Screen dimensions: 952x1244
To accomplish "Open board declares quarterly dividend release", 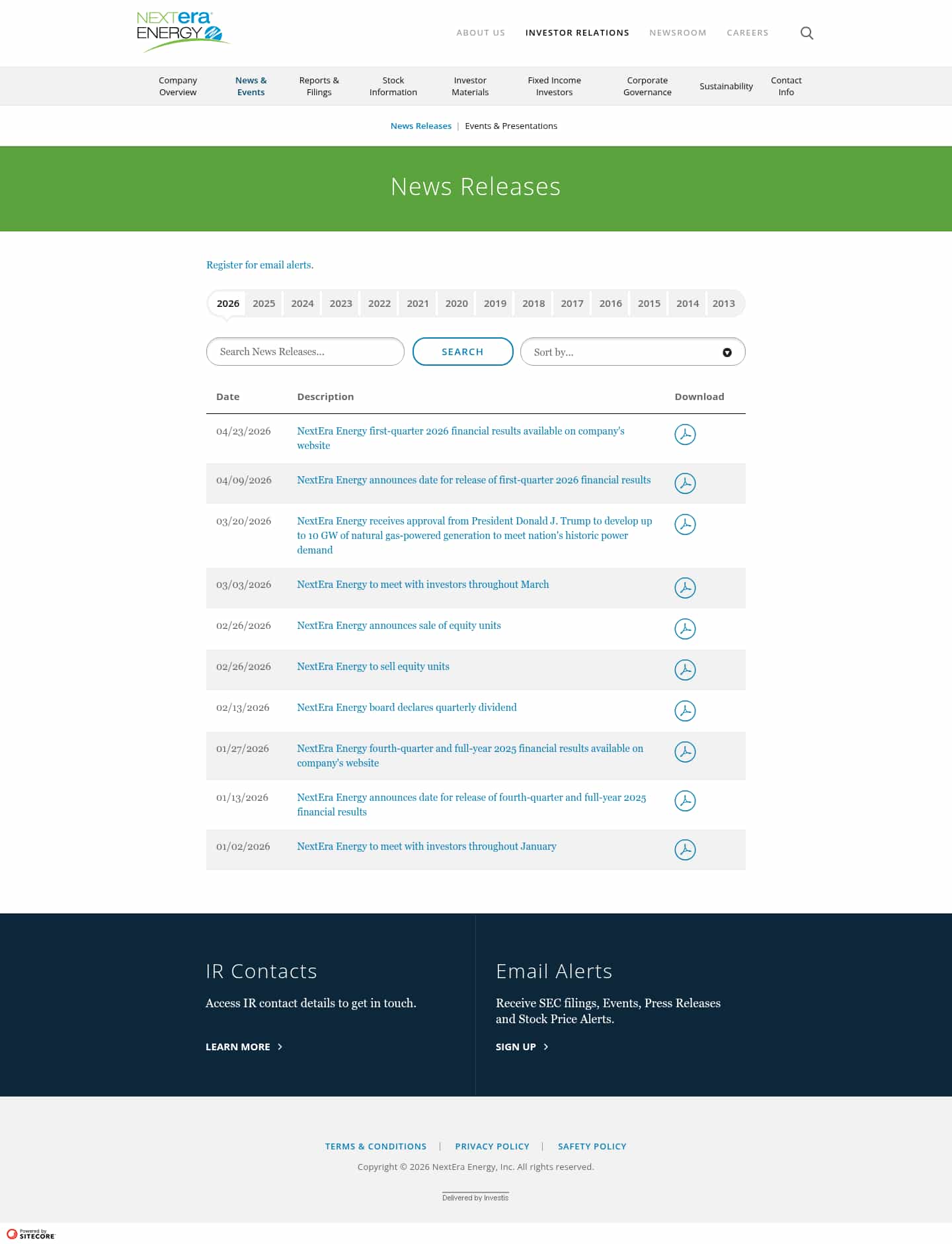I will tap(407, 708).
